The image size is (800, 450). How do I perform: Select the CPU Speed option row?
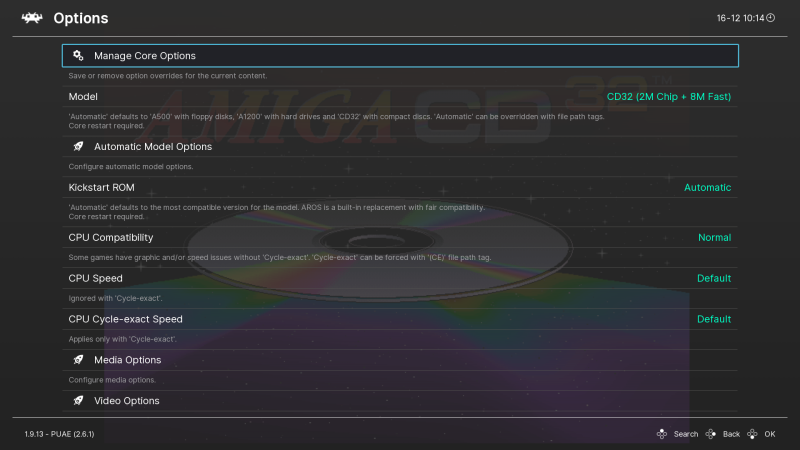[x=400, y=278]
